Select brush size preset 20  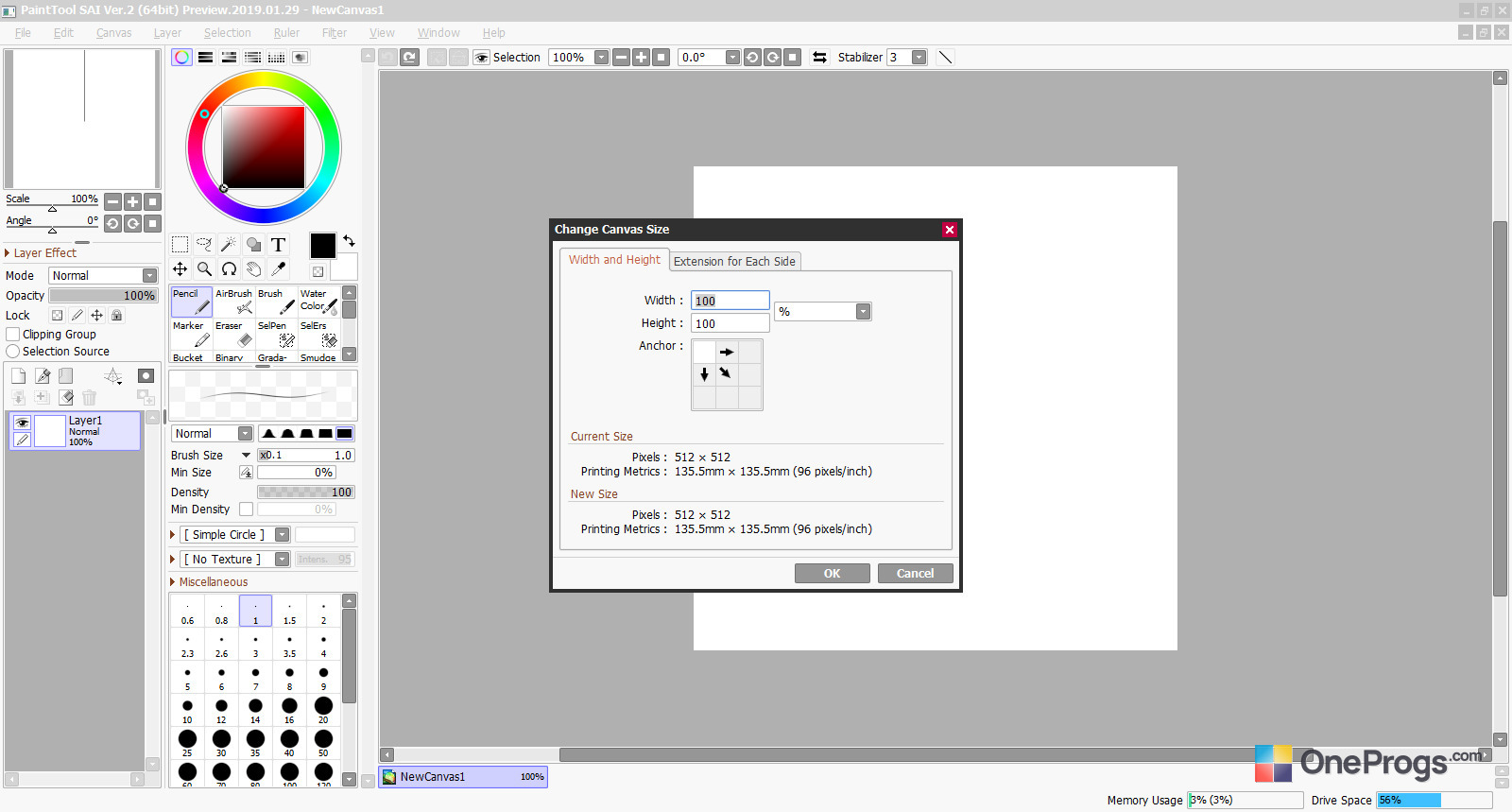point(323,710)
